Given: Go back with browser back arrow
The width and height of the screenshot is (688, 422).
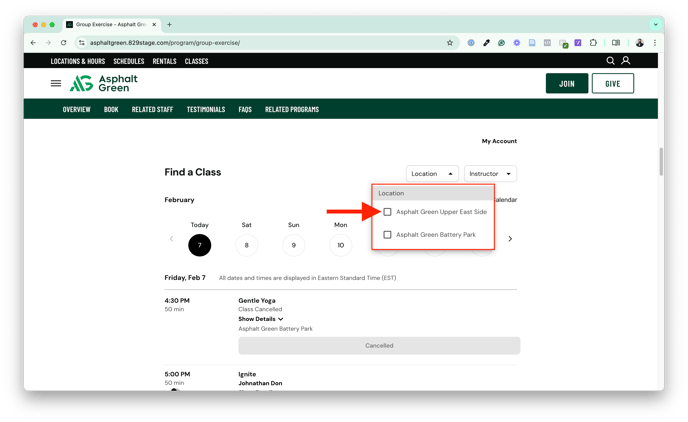Looking at the screenshot, I should pos(33,43).
